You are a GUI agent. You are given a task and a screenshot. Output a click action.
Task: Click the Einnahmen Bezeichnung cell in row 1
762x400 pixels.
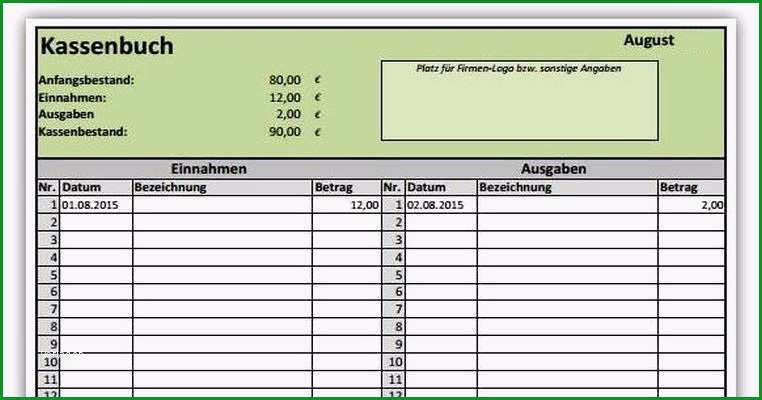point(222,205)
